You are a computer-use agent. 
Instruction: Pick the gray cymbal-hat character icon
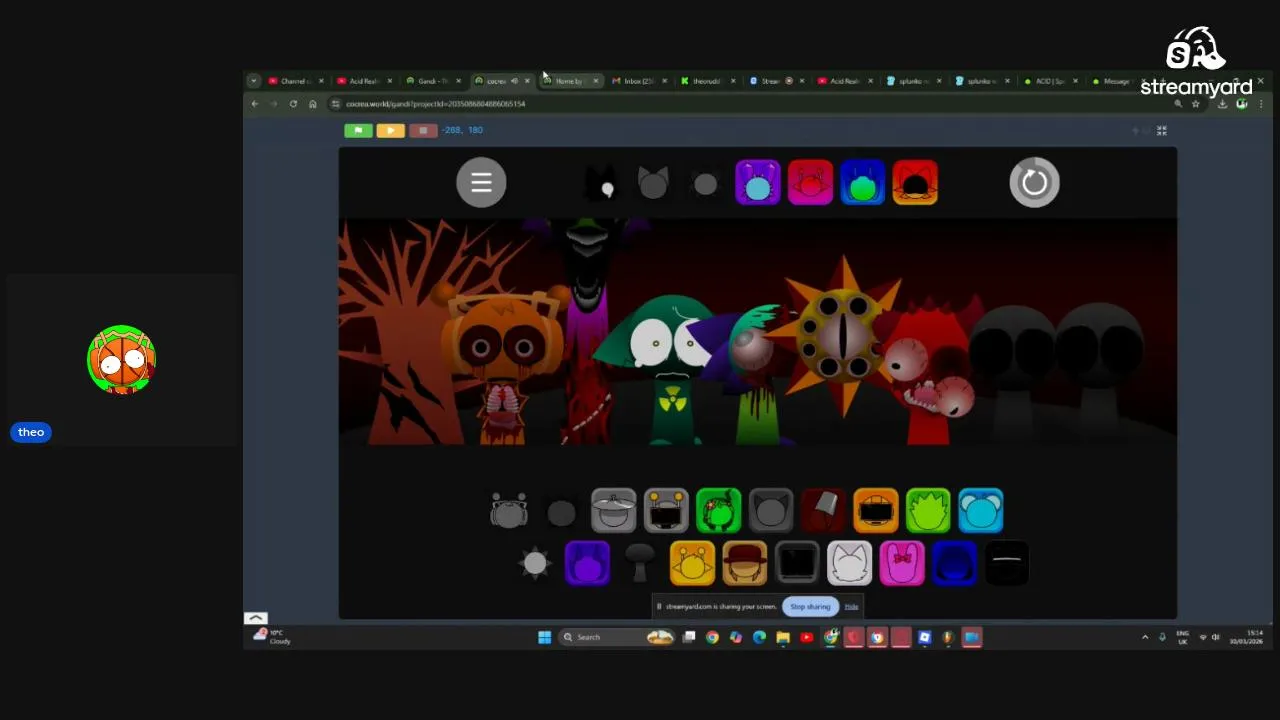(x=614, y=510)
